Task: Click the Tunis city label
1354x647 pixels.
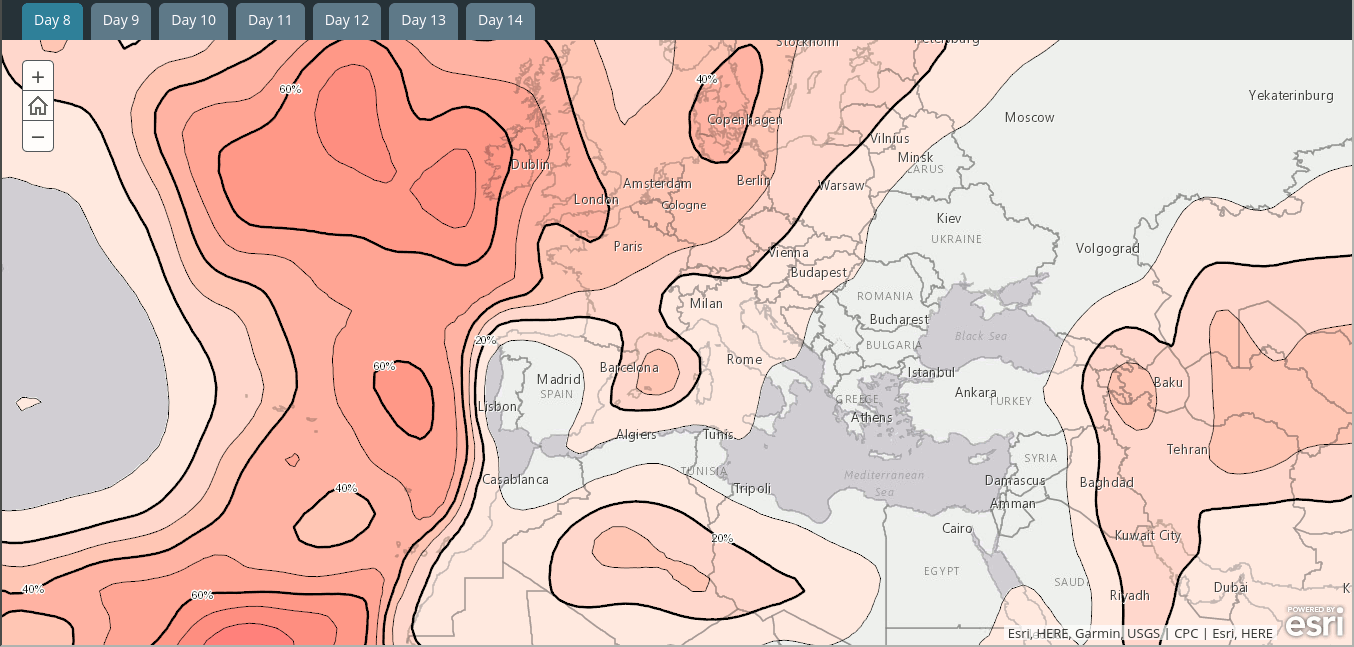Action: [718, 434]
